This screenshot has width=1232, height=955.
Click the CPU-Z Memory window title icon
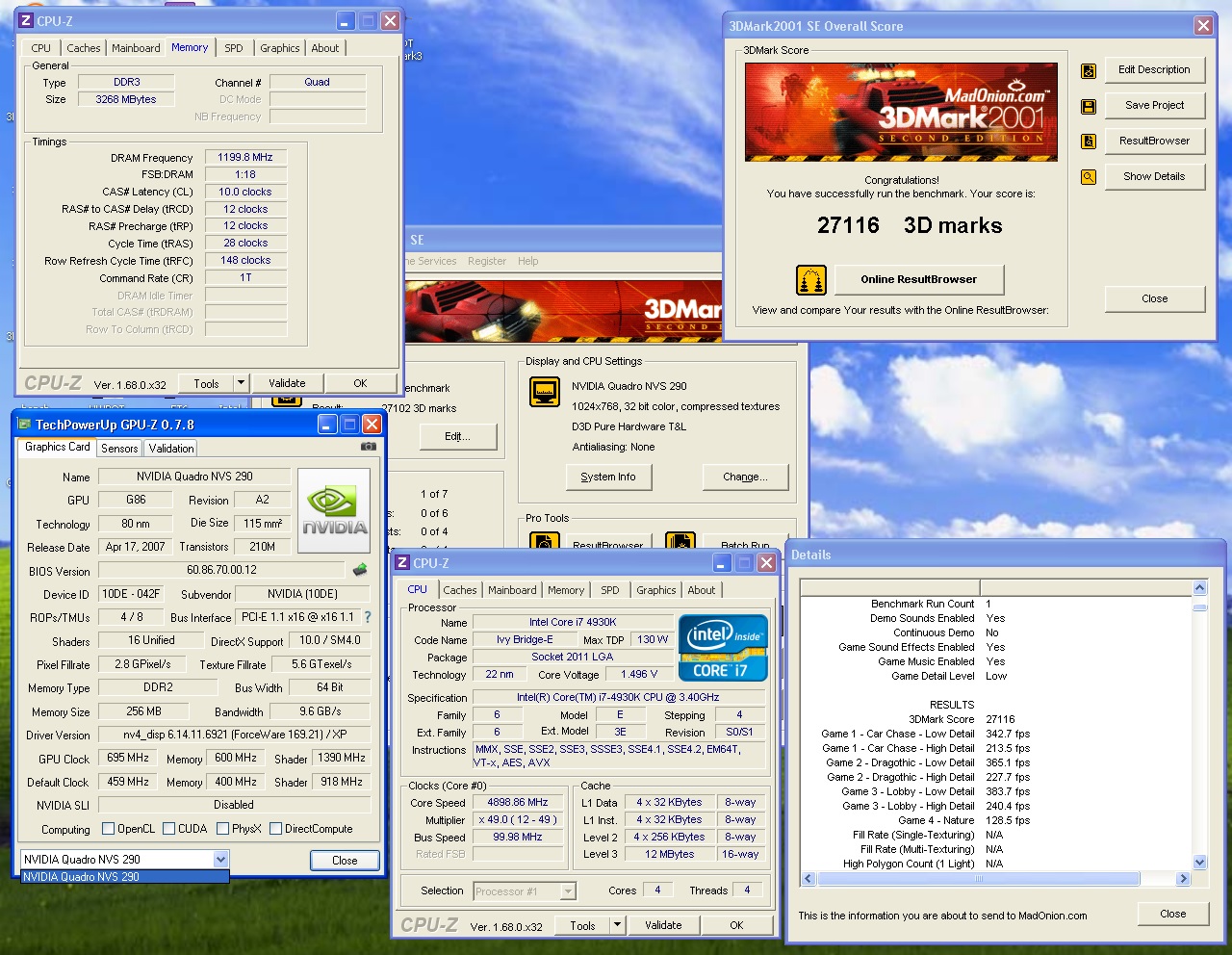(26, 20)
